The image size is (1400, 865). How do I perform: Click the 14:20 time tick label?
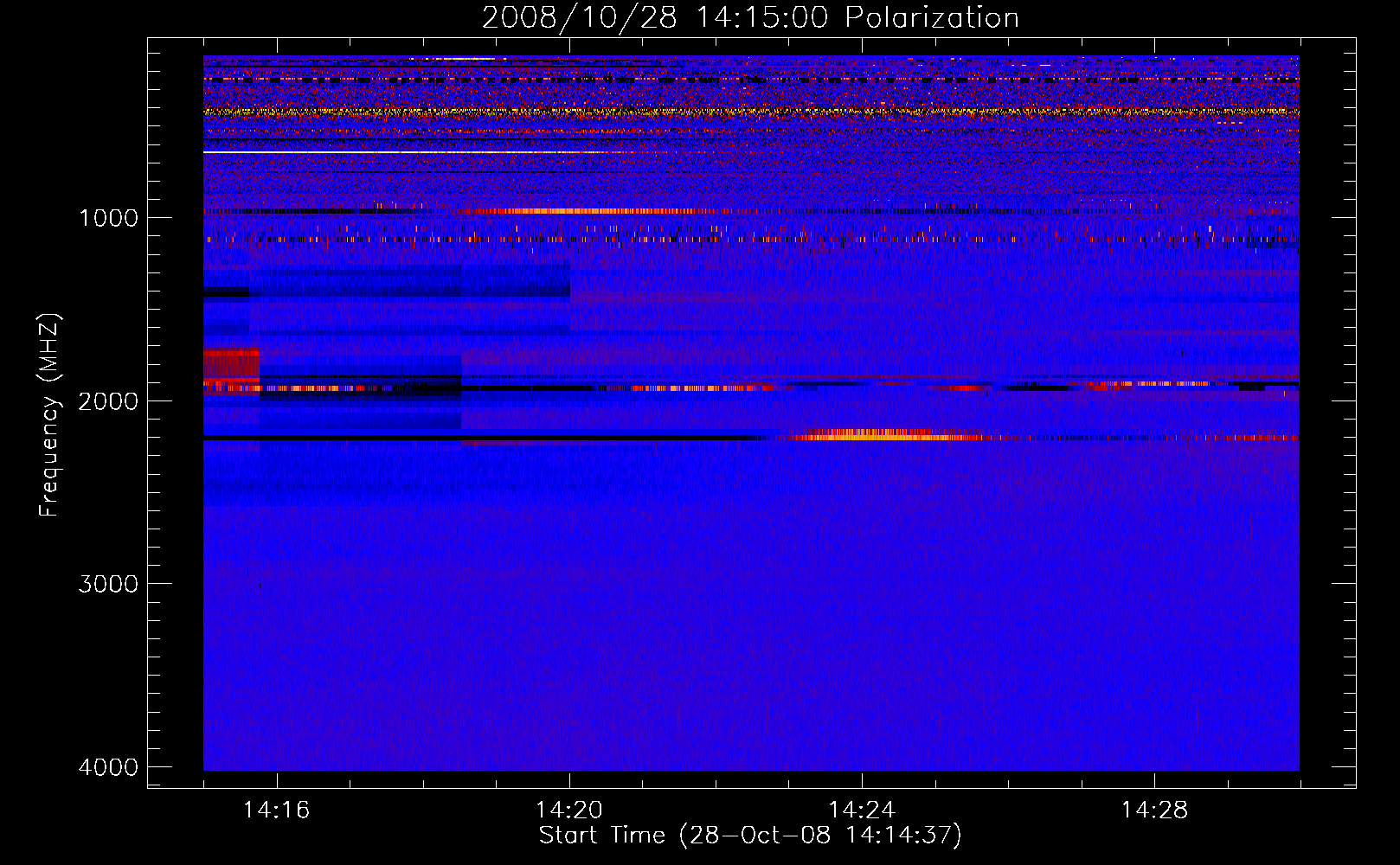pyautogui.click(x=569, y=811)
